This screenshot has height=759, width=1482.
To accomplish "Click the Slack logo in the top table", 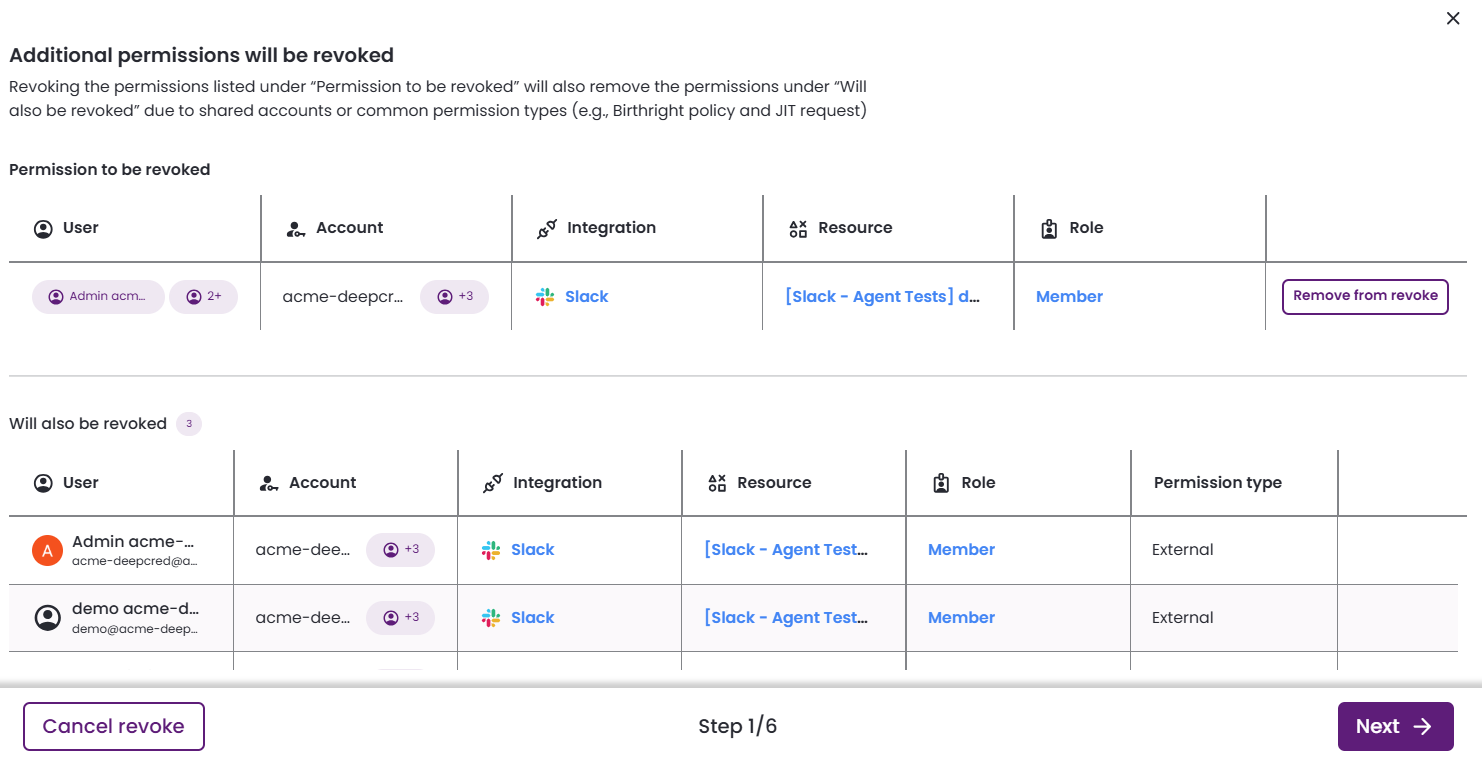I will [545, 297].
